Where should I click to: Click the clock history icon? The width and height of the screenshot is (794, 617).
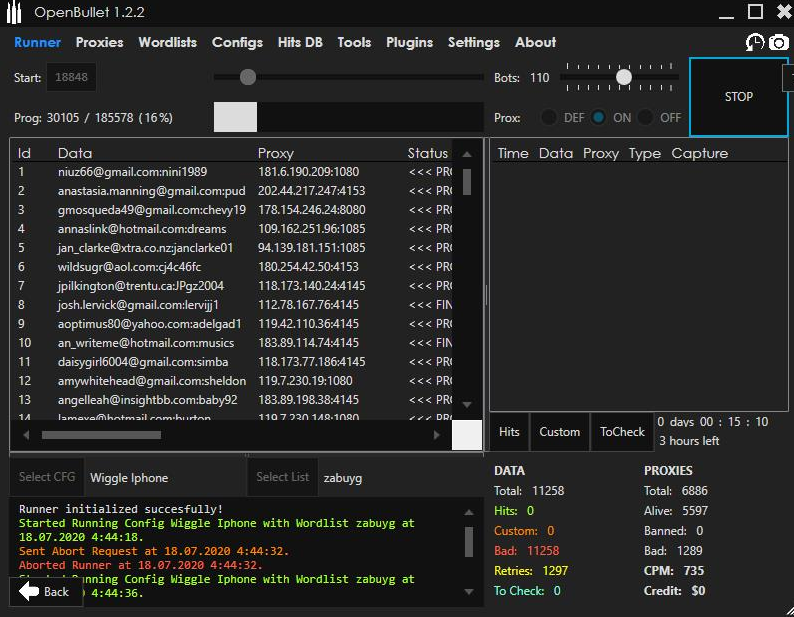click(x=754, y=43)
